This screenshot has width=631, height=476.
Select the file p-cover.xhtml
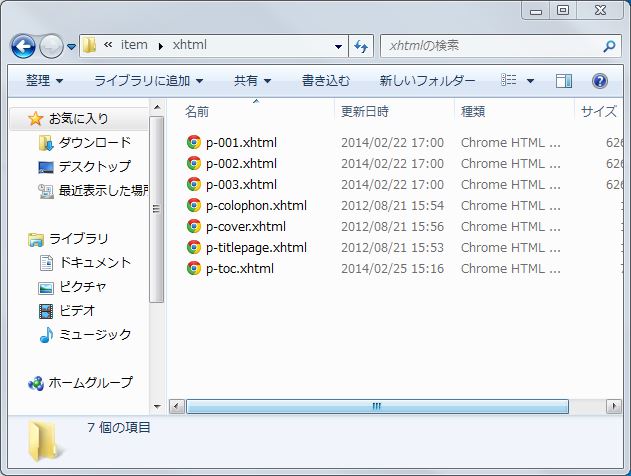[x=245, y=227]
